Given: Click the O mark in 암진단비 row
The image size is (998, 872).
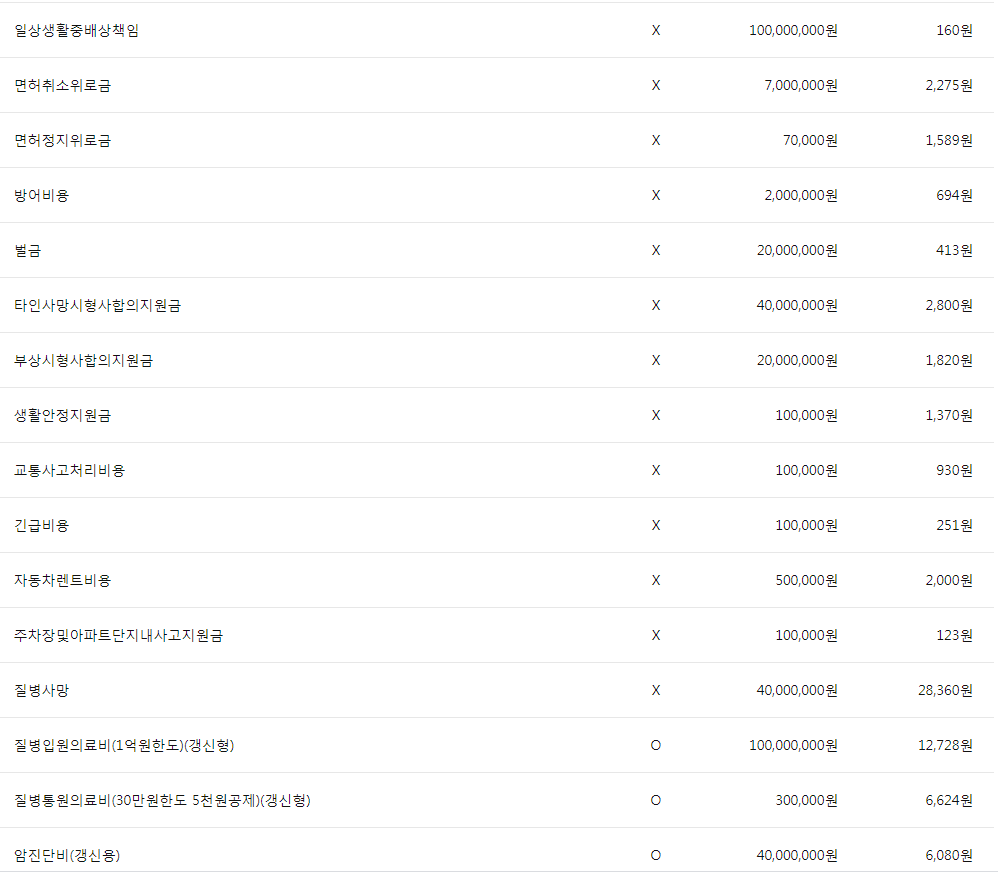Looking at the screenshot, I should tap(656, 855).
